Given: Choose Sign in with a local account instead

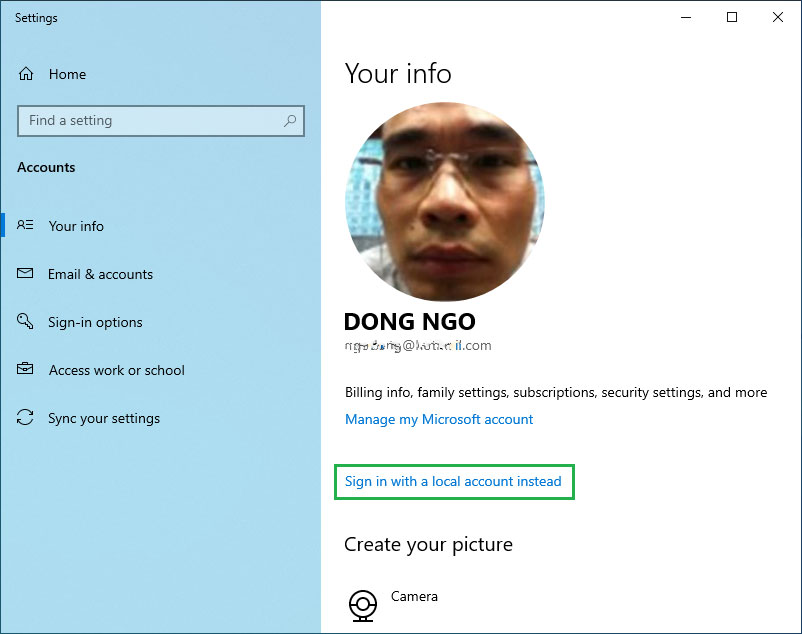Looking at the screenshot, I should click(x=453, y=482).
